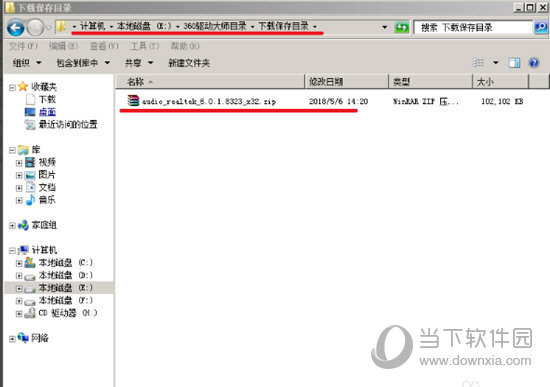
Task: Open the 组织 dropdown
Action: pyautogui.click(x=27, y=63)
